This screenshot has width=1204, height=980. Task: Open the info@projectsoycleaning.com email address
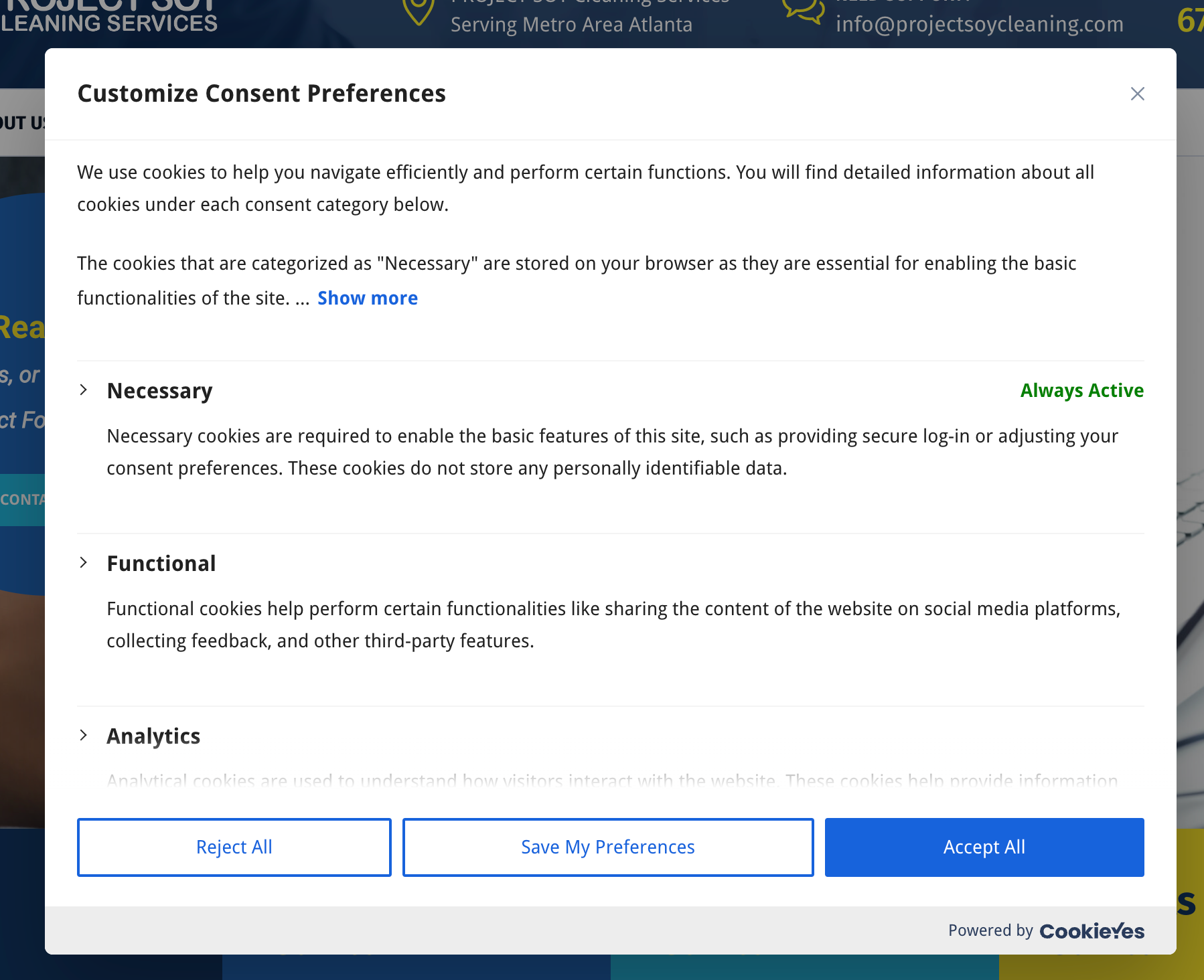[979, 24]
